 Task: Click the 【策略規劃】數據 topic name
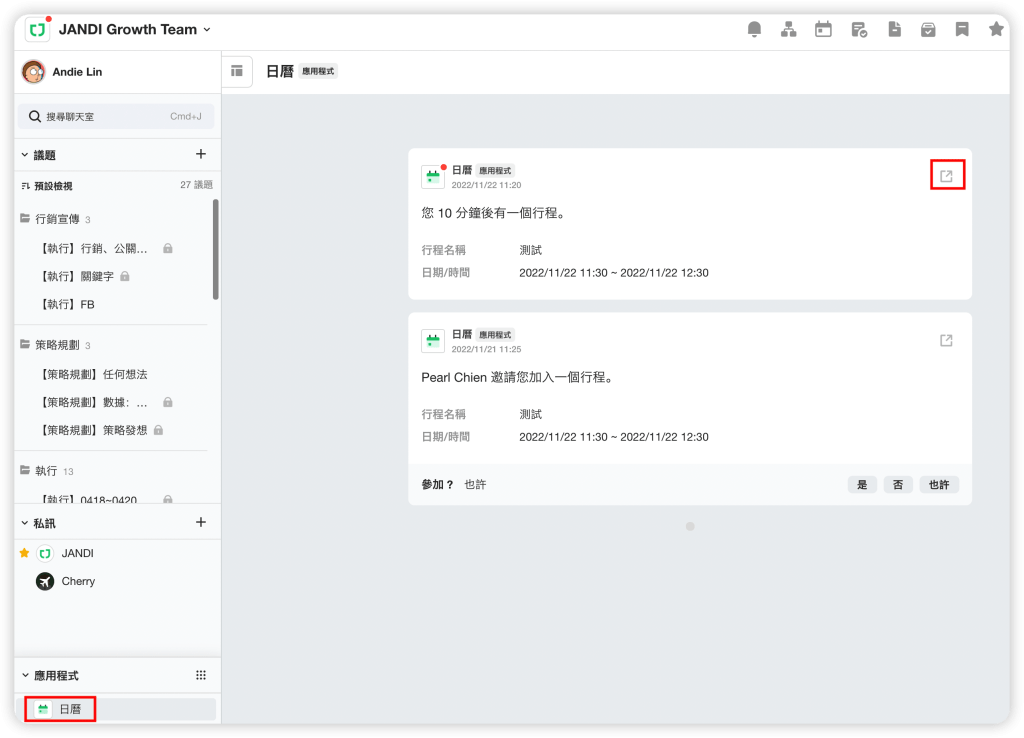[x=93, y=402]
